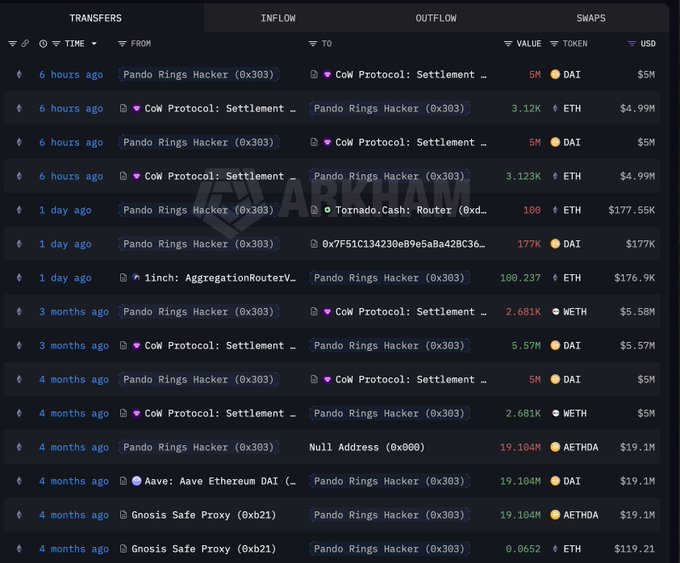The image size is (680, 563).
Task: Open the SWAPS tab
Action: point(591,18)
